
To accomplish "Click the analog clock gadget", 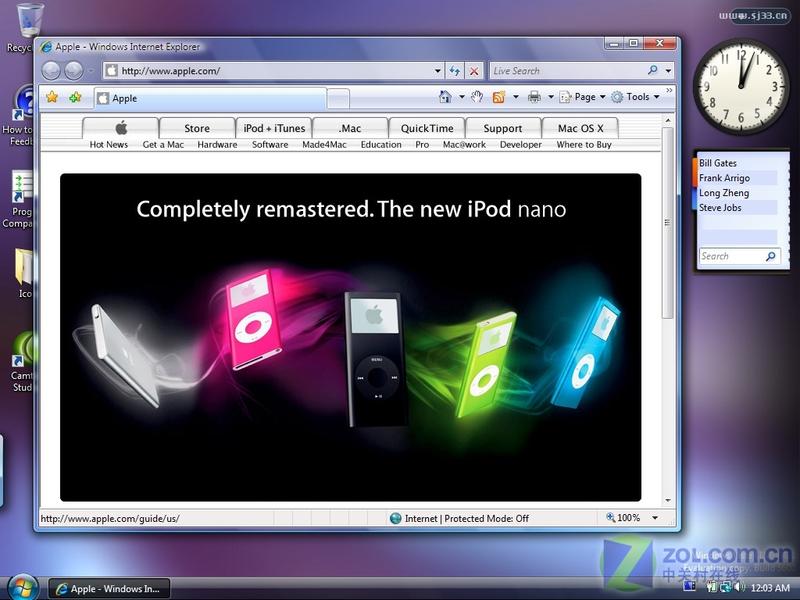I will pos(741,86).
